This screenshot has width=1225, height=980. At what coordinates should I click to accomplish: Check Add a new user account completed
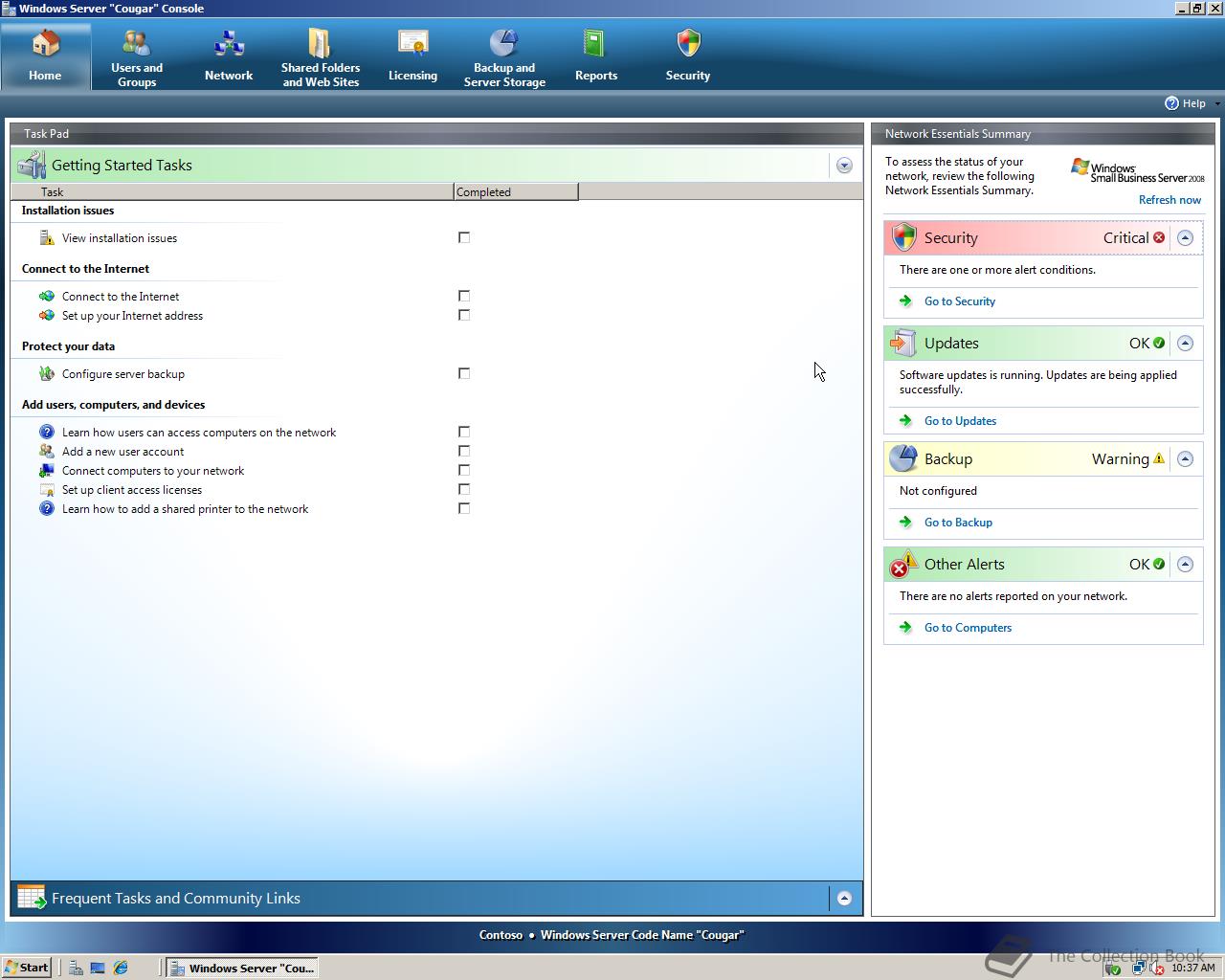coord(464,451)
